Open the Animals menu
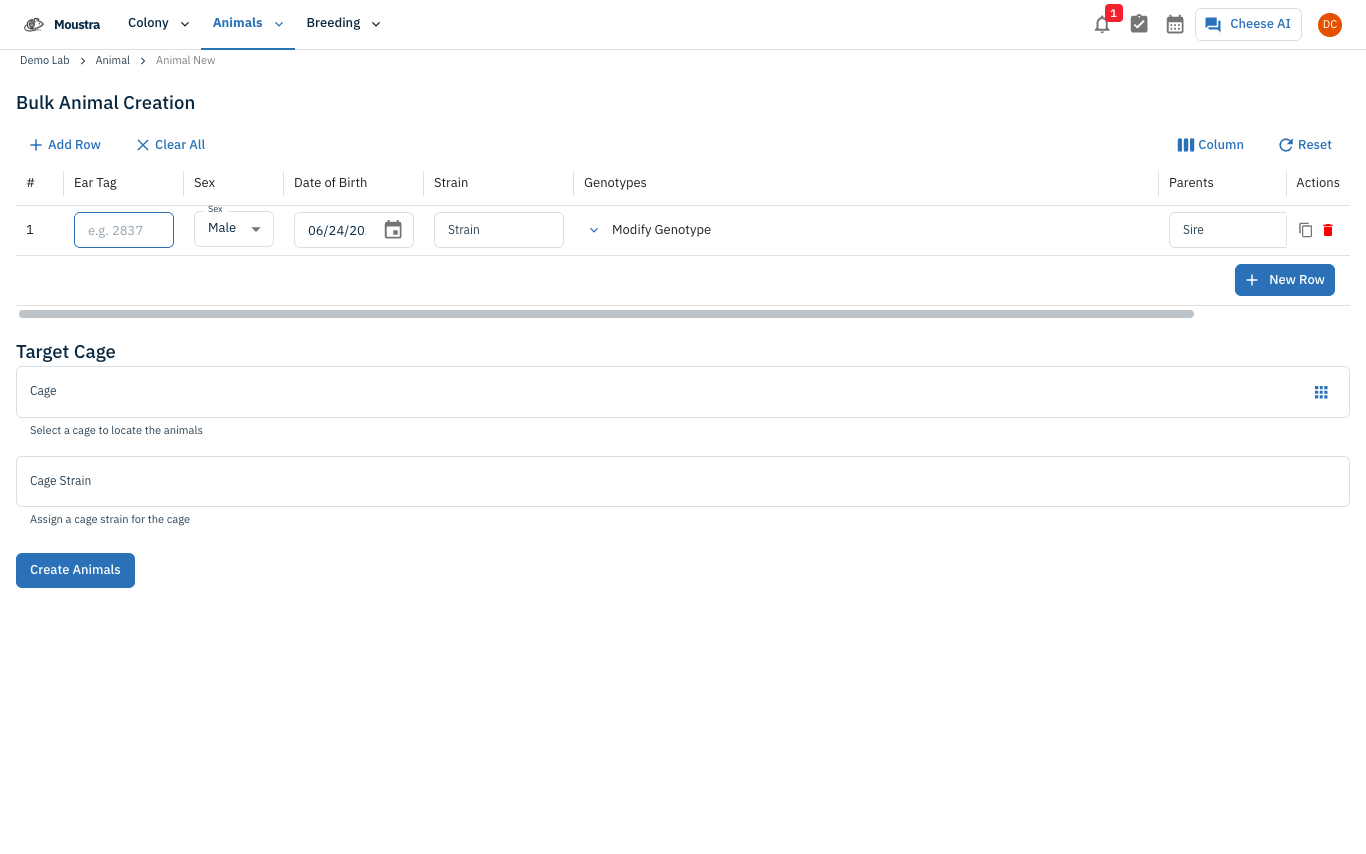The width and height of the screenshot is (1366, 854). tap(248, 23)
